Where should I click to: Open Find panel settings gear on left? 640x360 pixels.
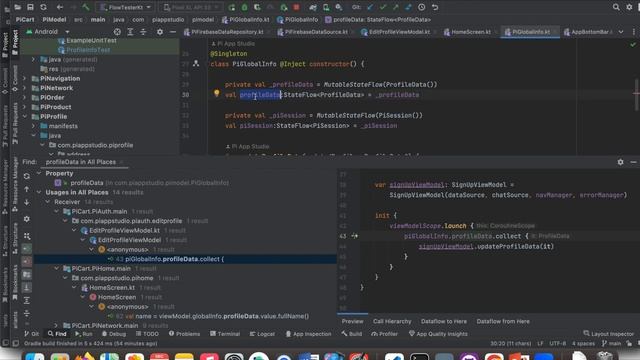tap(27, 219)
